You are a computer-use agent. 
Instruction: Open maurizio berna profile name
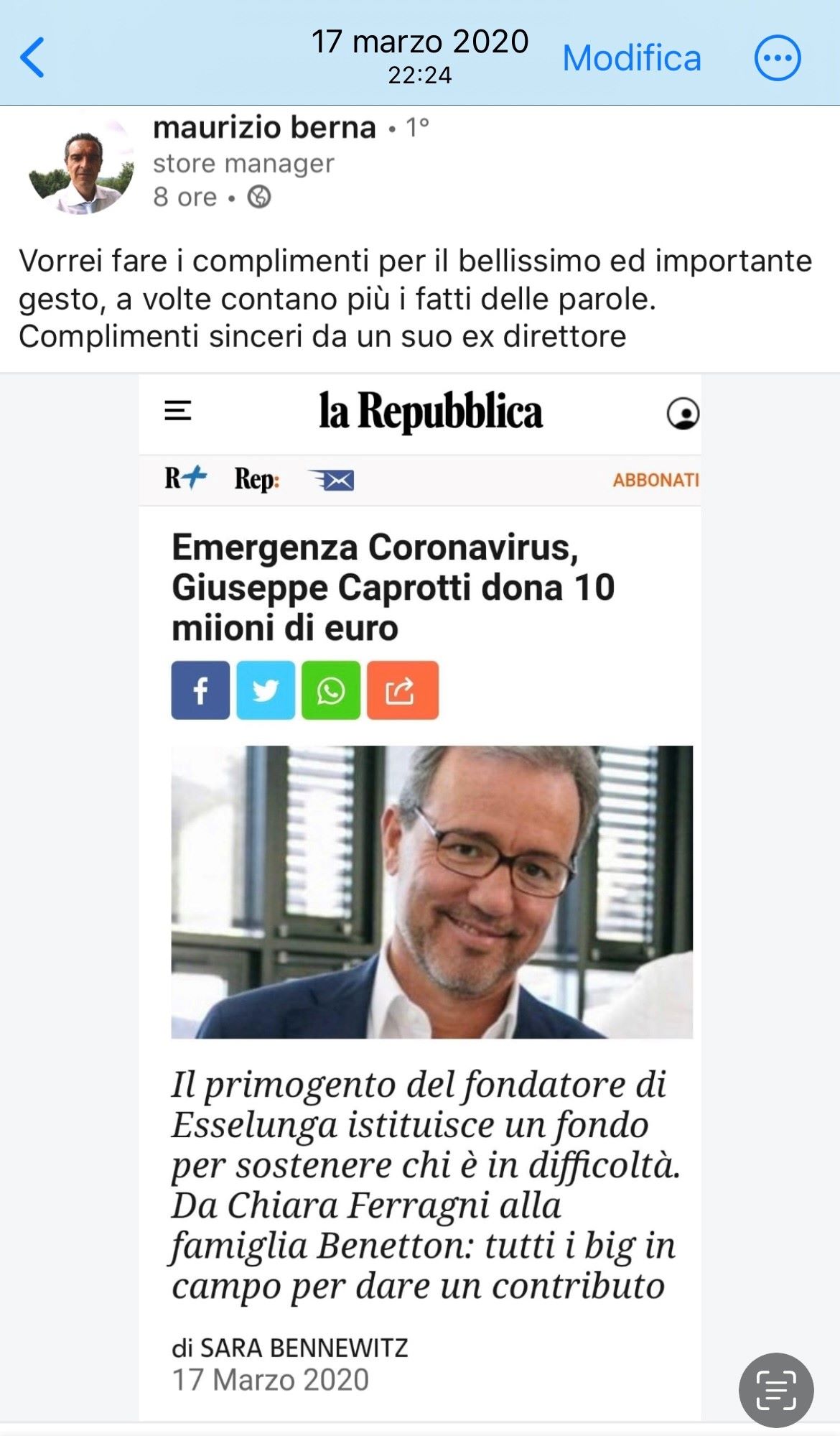tap(264, 128)
